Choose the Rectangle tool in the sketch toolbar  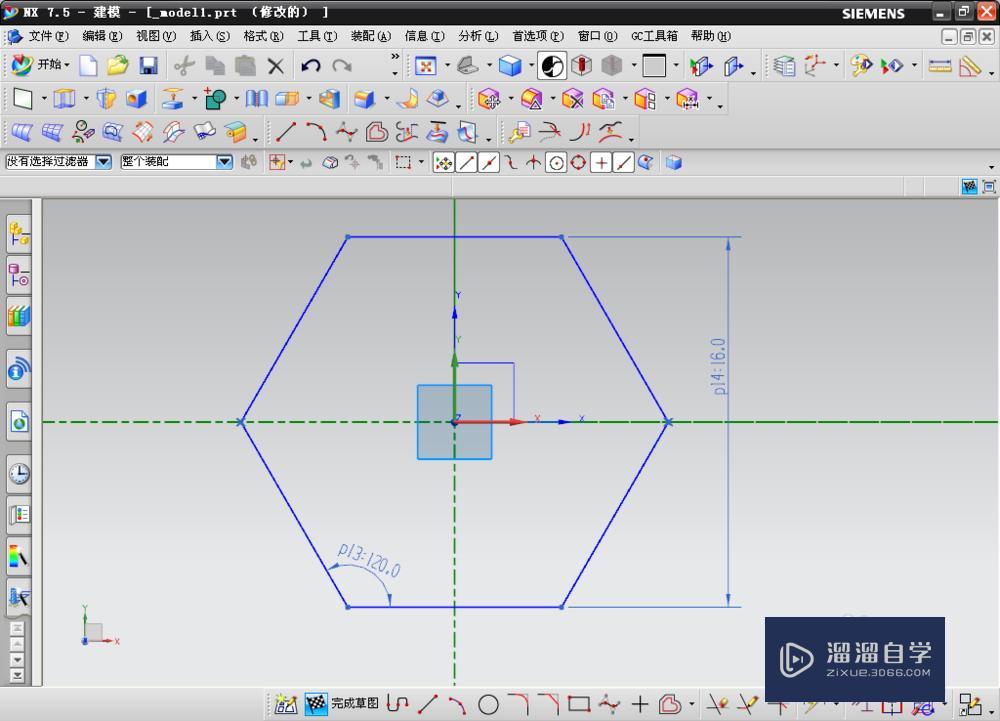[x=578, y=704]
